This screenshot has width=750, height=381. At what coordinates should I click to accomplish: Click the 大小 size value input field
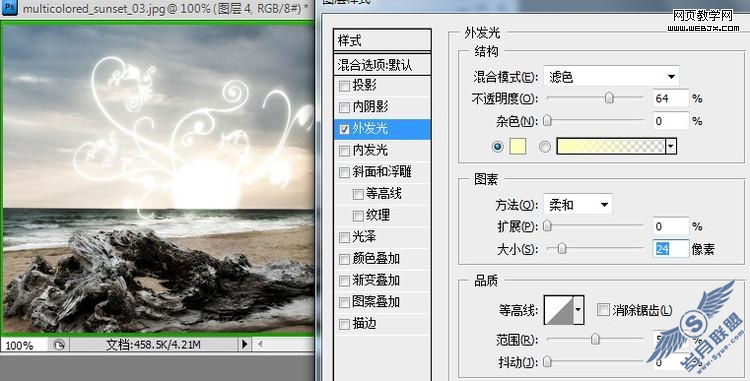pyautogui.click(x=671, y=249)
